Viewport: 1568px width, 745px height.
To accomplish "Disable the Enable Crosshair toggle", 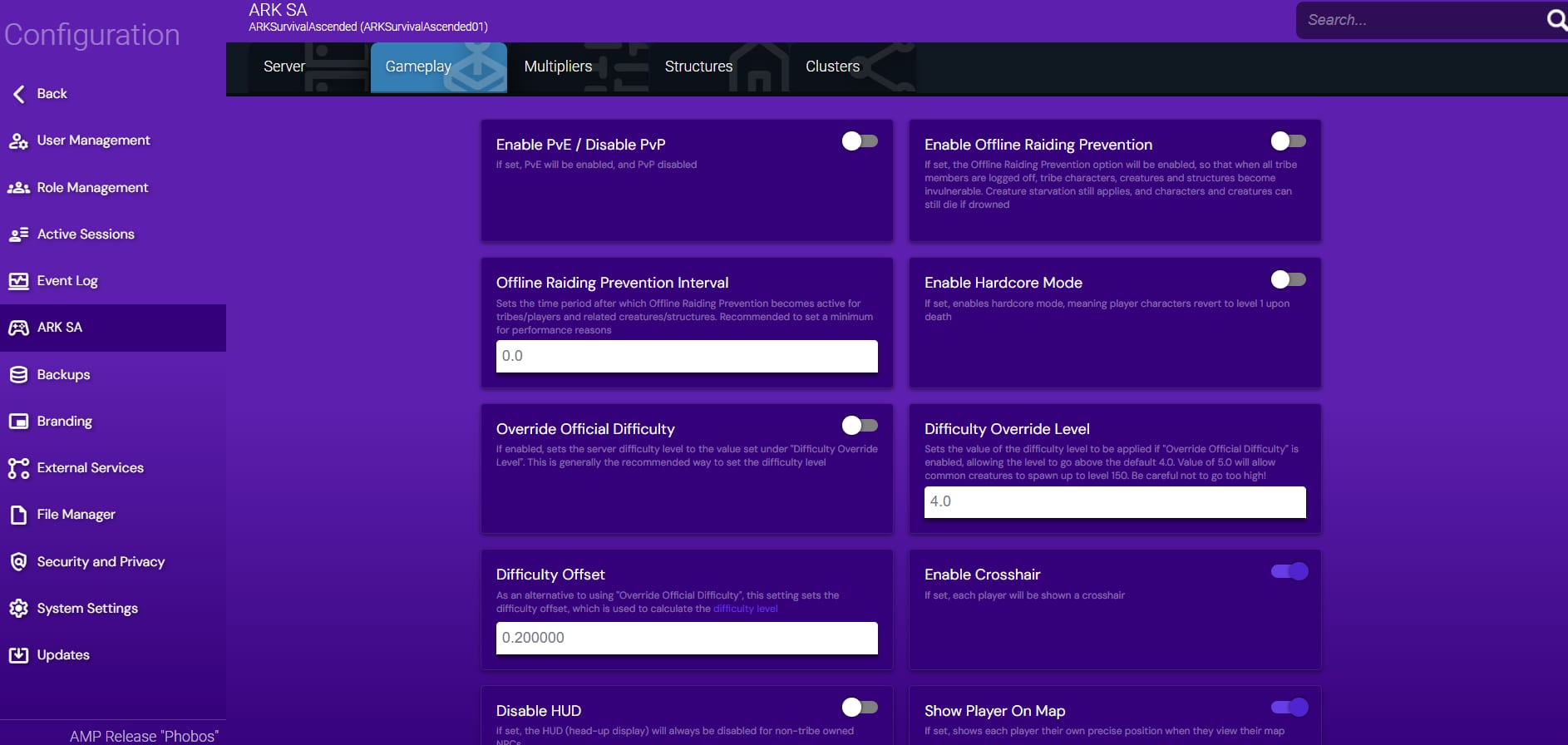I will (x=1289, y=571).
